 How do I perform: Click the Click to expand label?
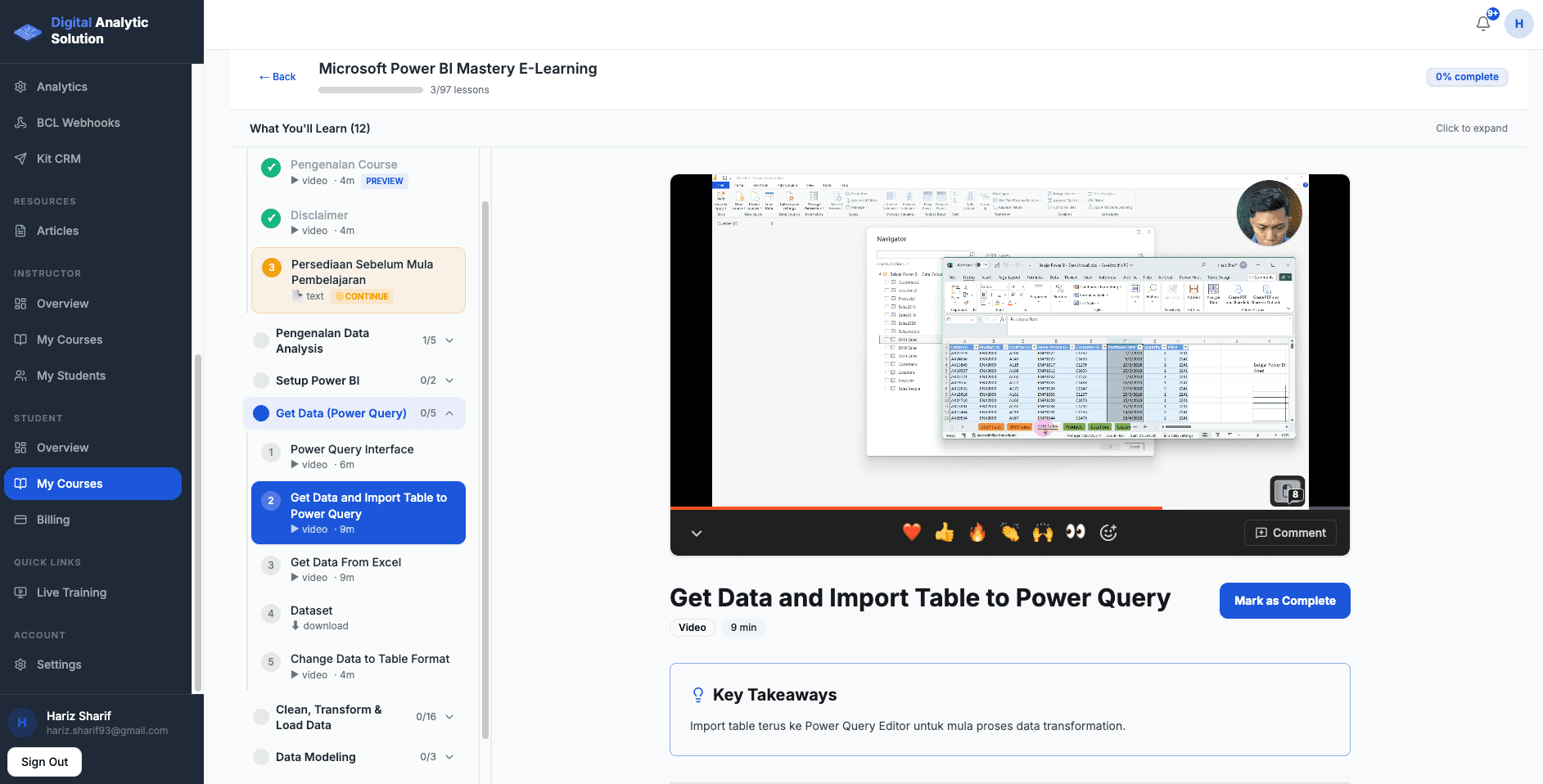(x=1471, y=128)
